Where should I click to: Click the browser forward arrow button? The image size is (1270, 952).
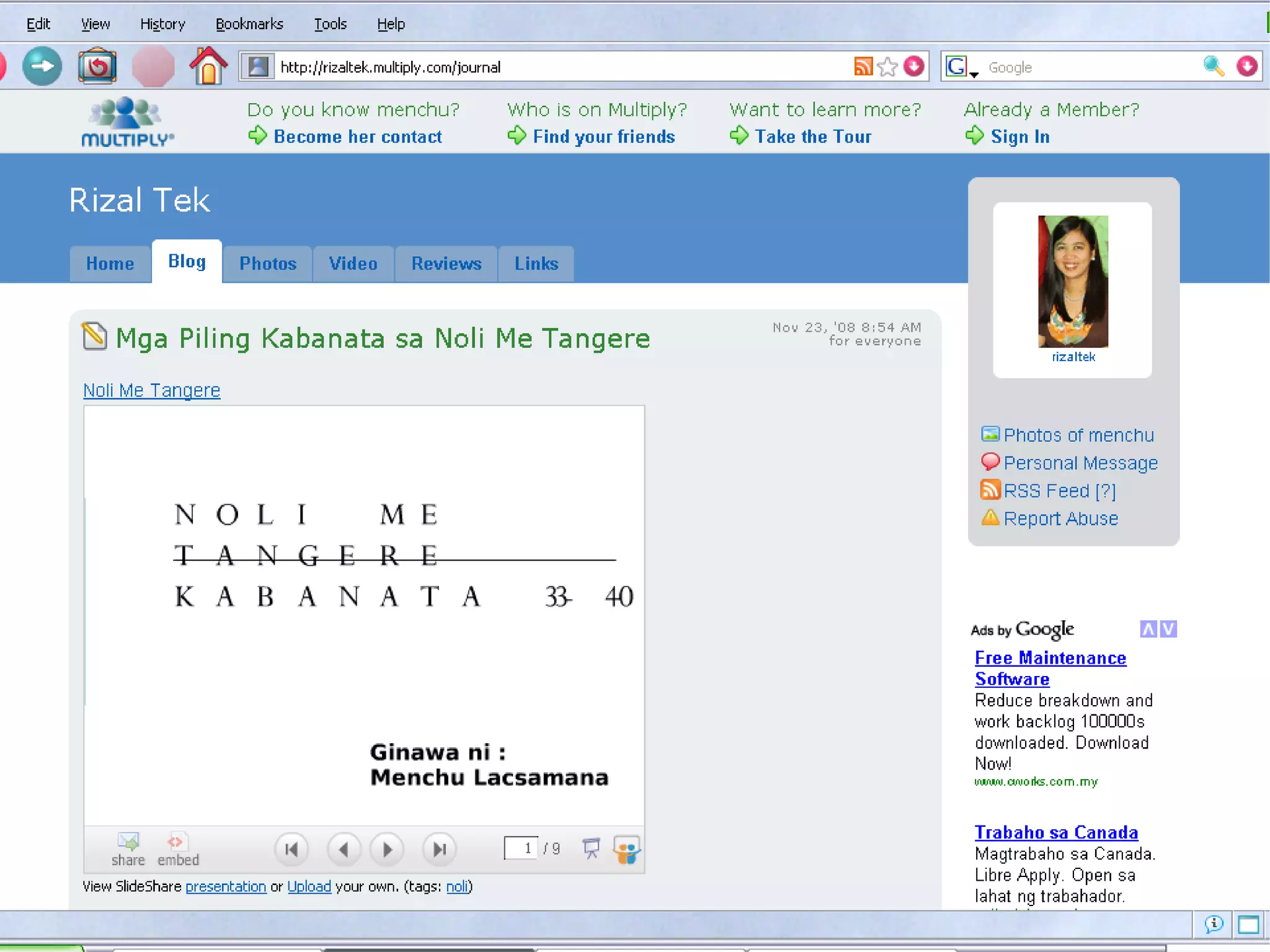[x=42, y=66]
